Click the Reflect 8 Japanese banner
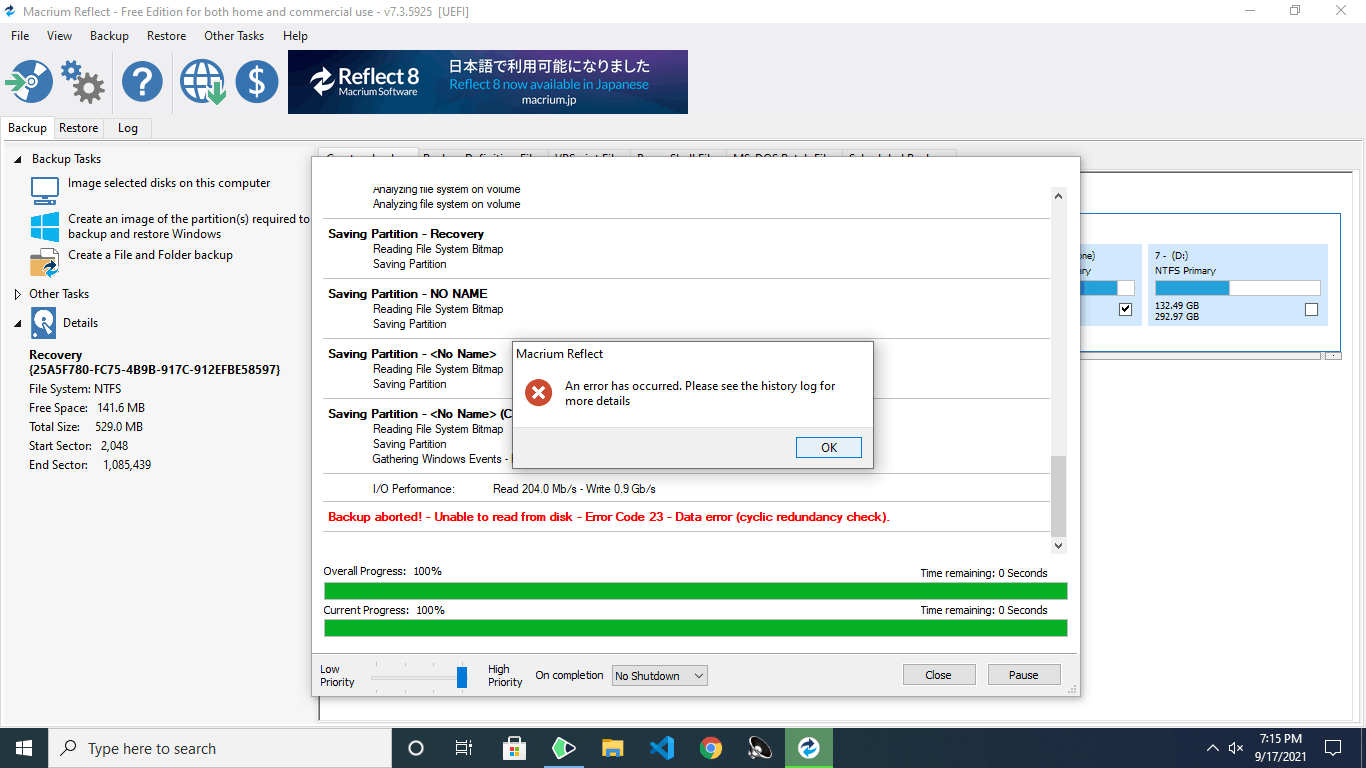 click(x=488, y=82)
